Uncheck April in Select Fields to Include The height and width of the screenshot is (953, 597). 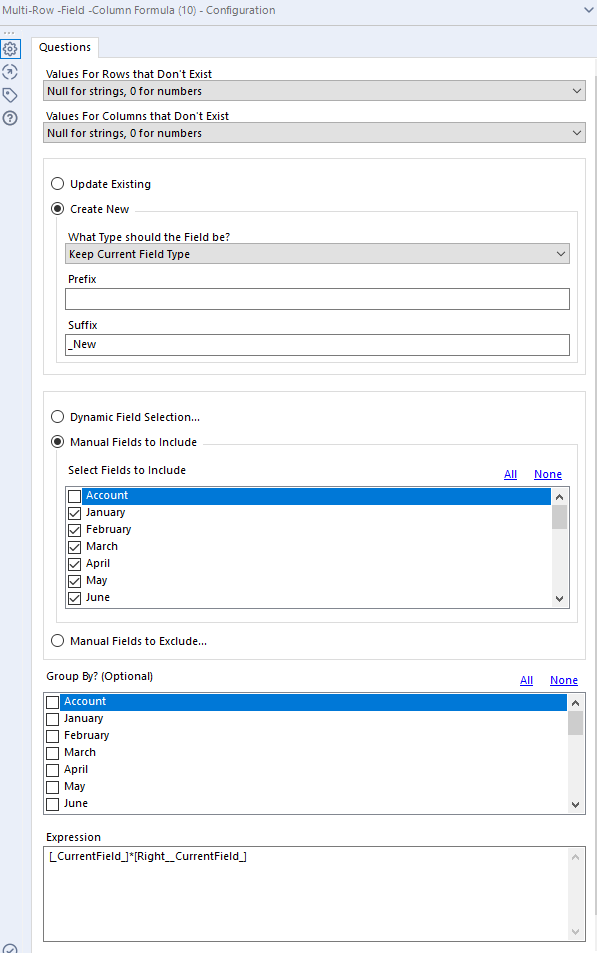pos(75,564)
